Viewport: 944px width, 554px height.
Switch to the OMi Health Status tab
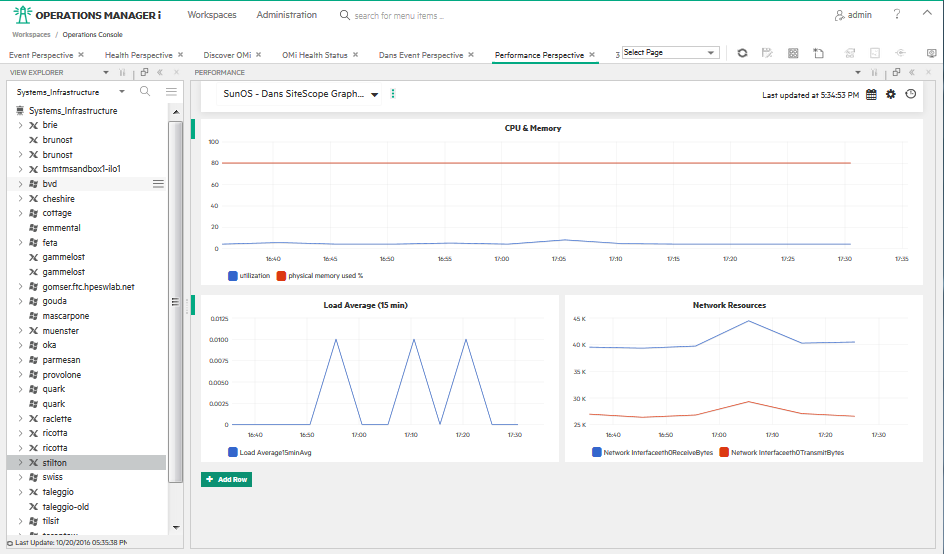pos(315,55)
